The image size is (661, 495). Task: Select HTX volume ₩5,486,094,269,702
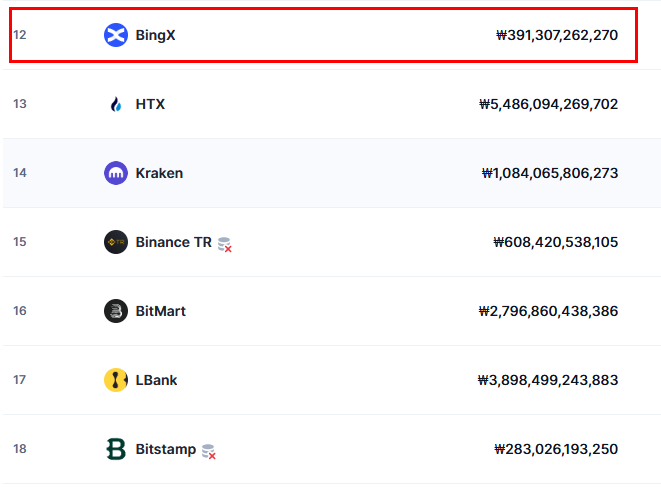pyautogui.click(x=548, y=104)
